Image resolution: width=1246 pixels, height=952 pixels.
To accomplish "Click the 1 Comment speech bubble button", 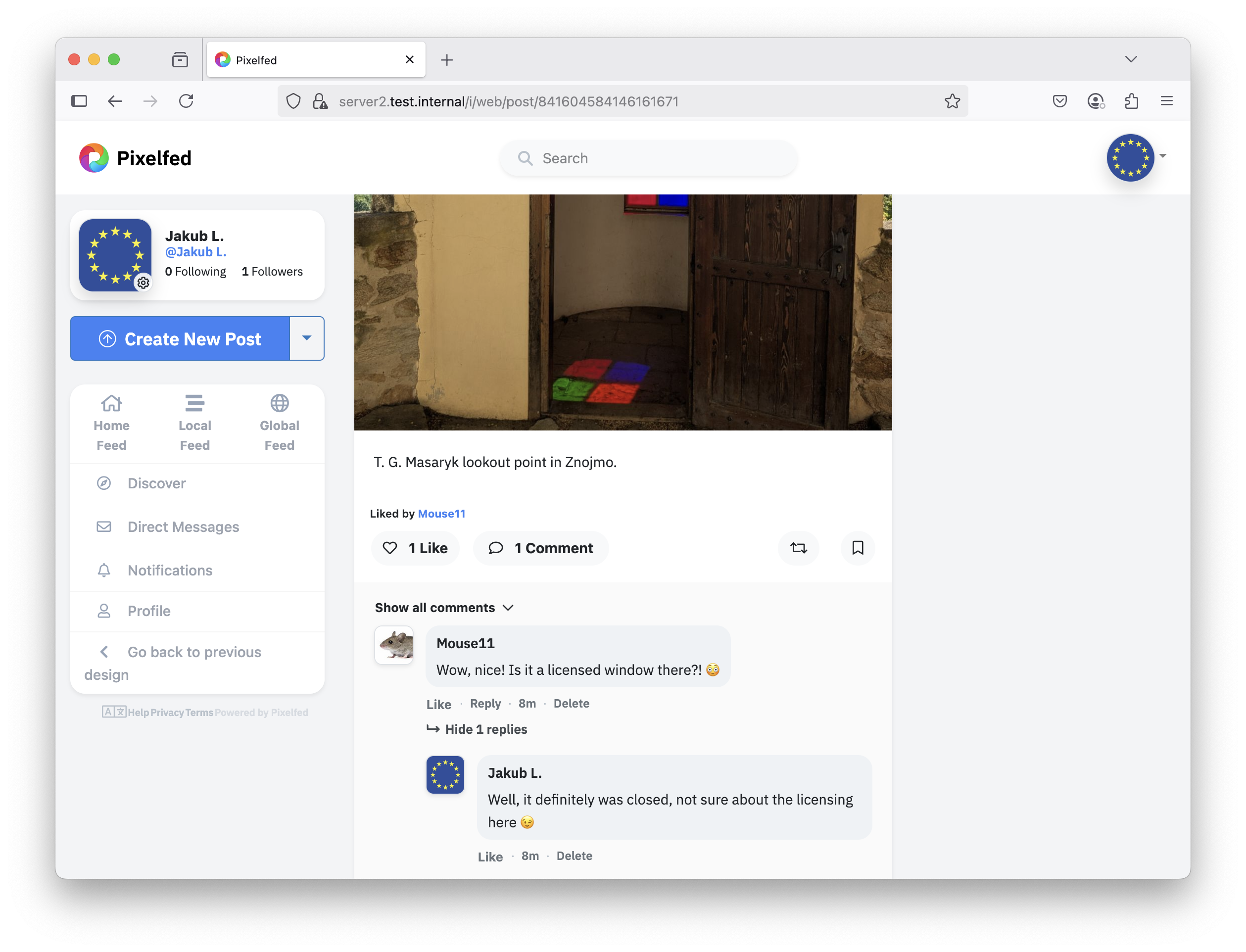I will pyautogui.click(x=540, y=548).
